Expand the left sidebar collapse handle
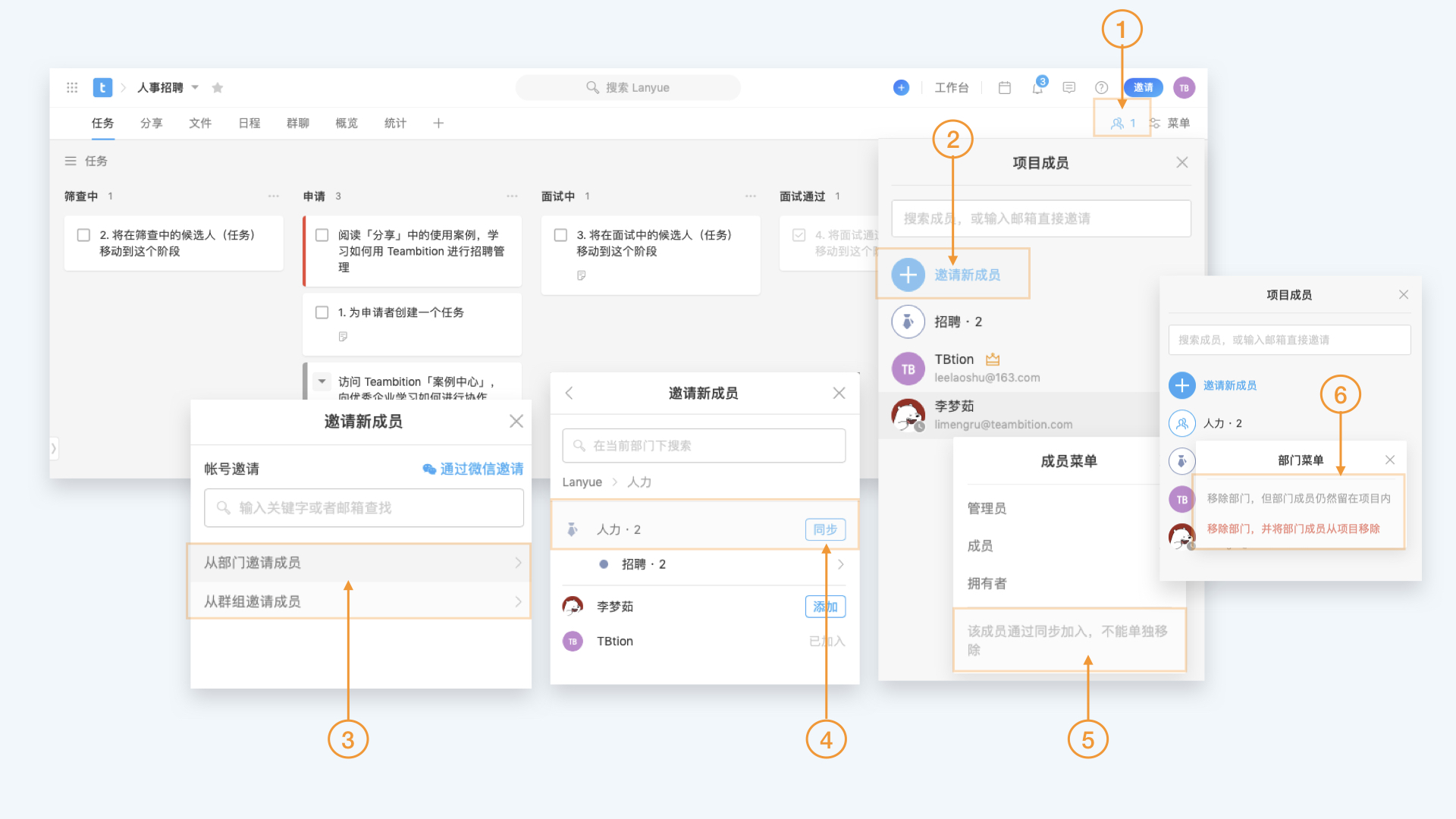1456x819 pixels. click(x=54, y=449)
